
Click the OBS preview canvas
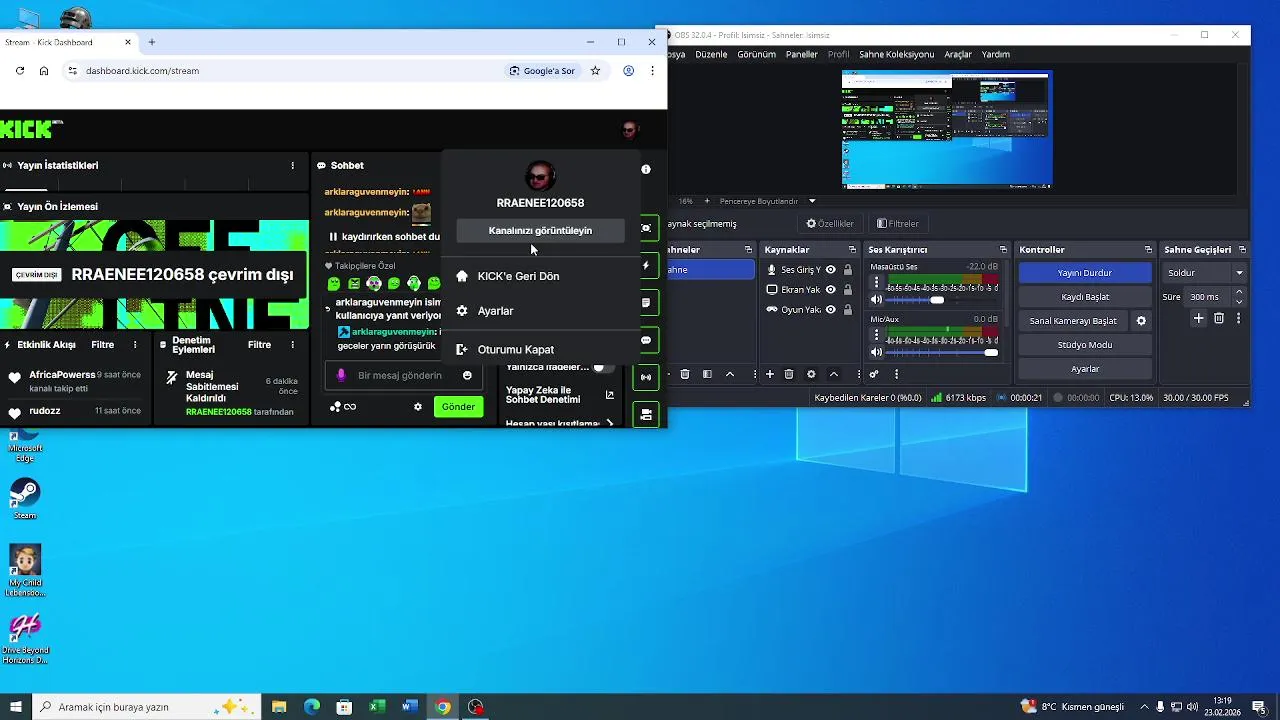946,130
